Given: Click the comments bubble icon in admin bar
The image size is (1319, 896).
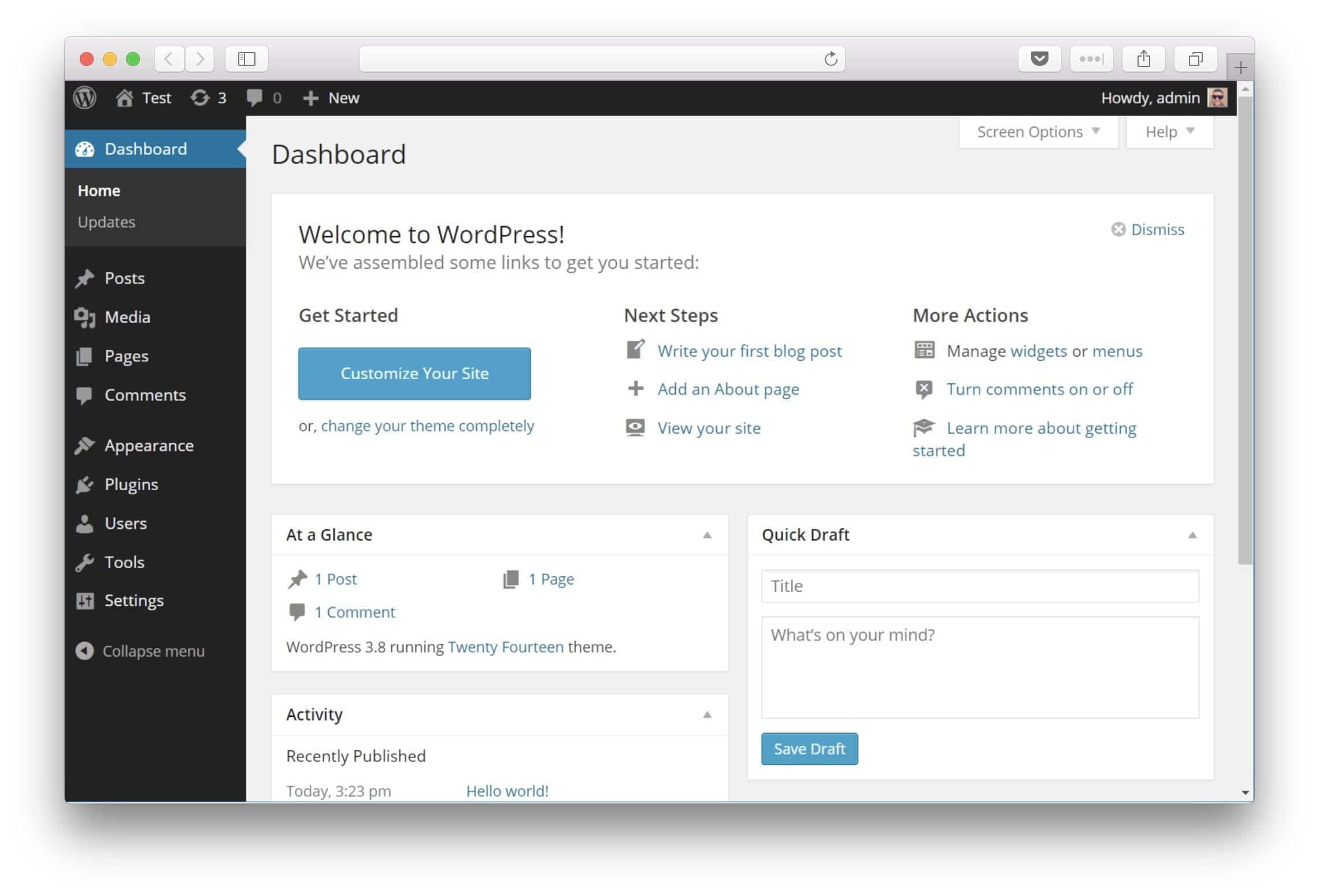Looking at the screenshot, I should pos(255,98).
